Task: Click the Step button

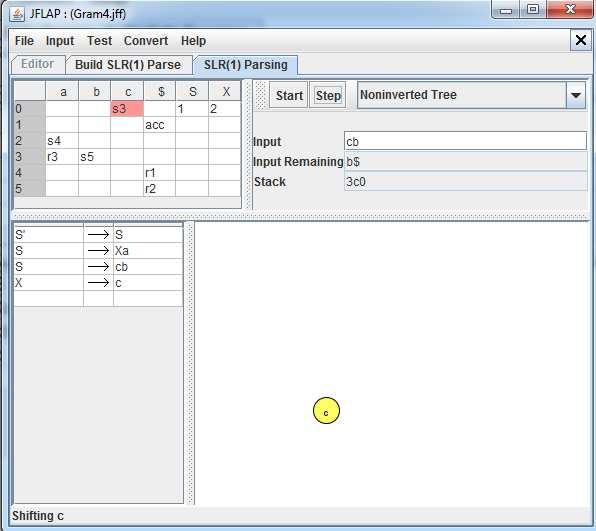Action: point(328,95)
